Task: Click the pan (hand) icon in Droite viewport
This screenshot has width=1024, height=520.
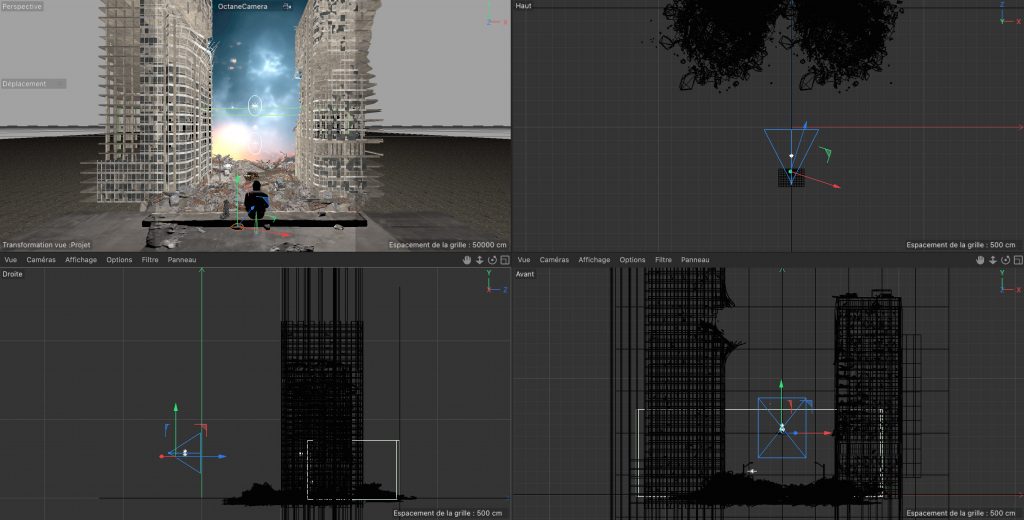Action: (x=468, y=260)
